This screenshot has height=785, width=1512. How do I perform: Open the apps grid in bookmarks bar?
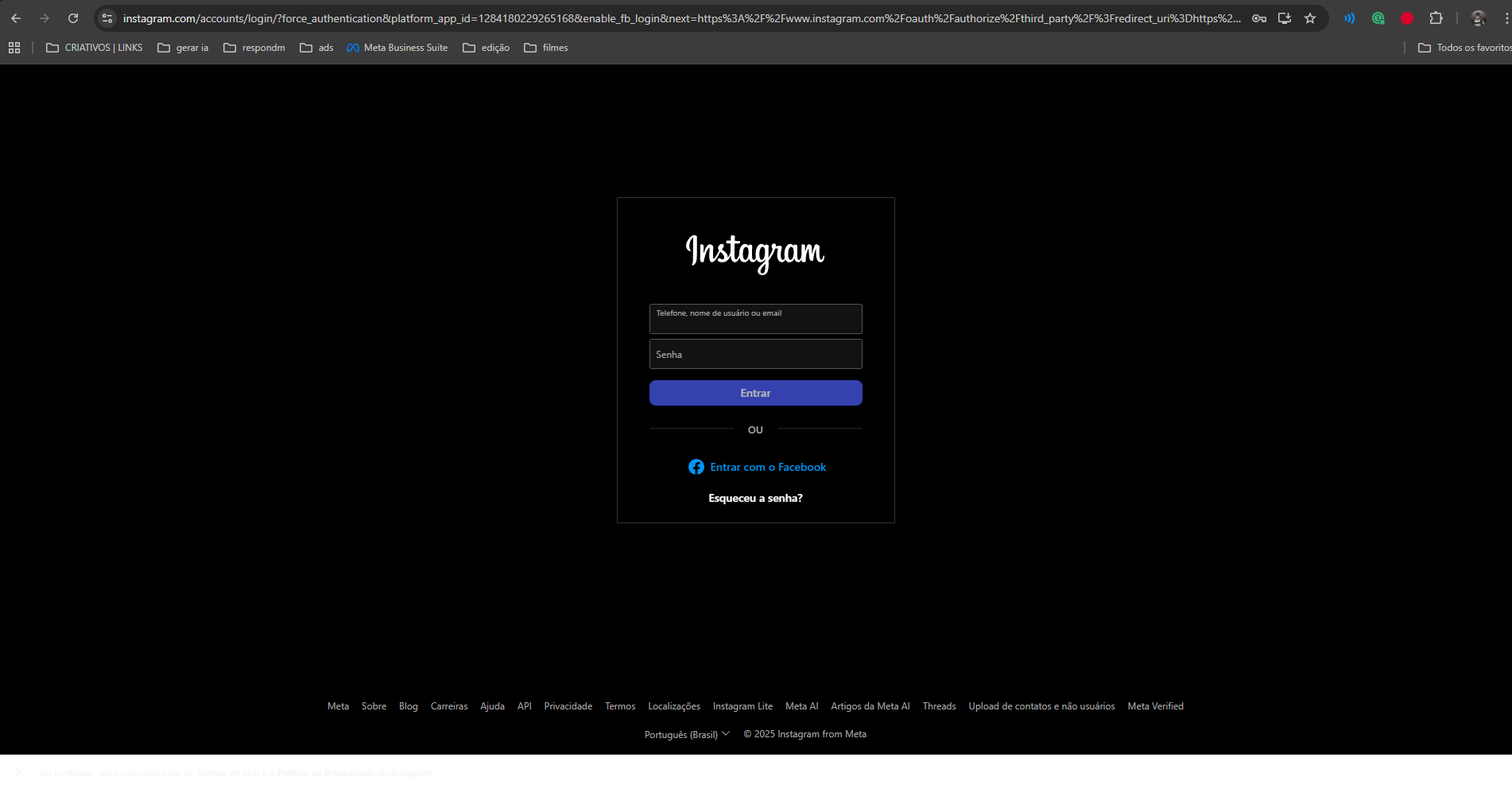(x=14, y=48)
